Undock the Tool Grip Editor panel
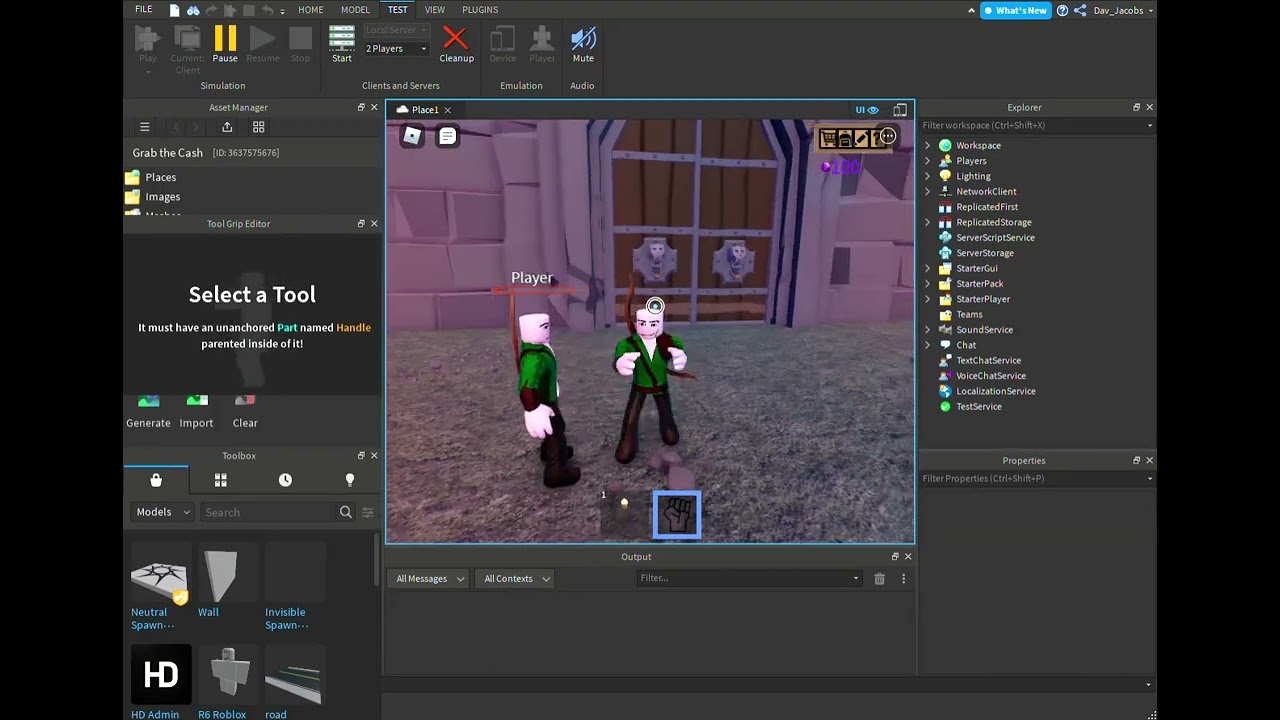 coord(361,223)
